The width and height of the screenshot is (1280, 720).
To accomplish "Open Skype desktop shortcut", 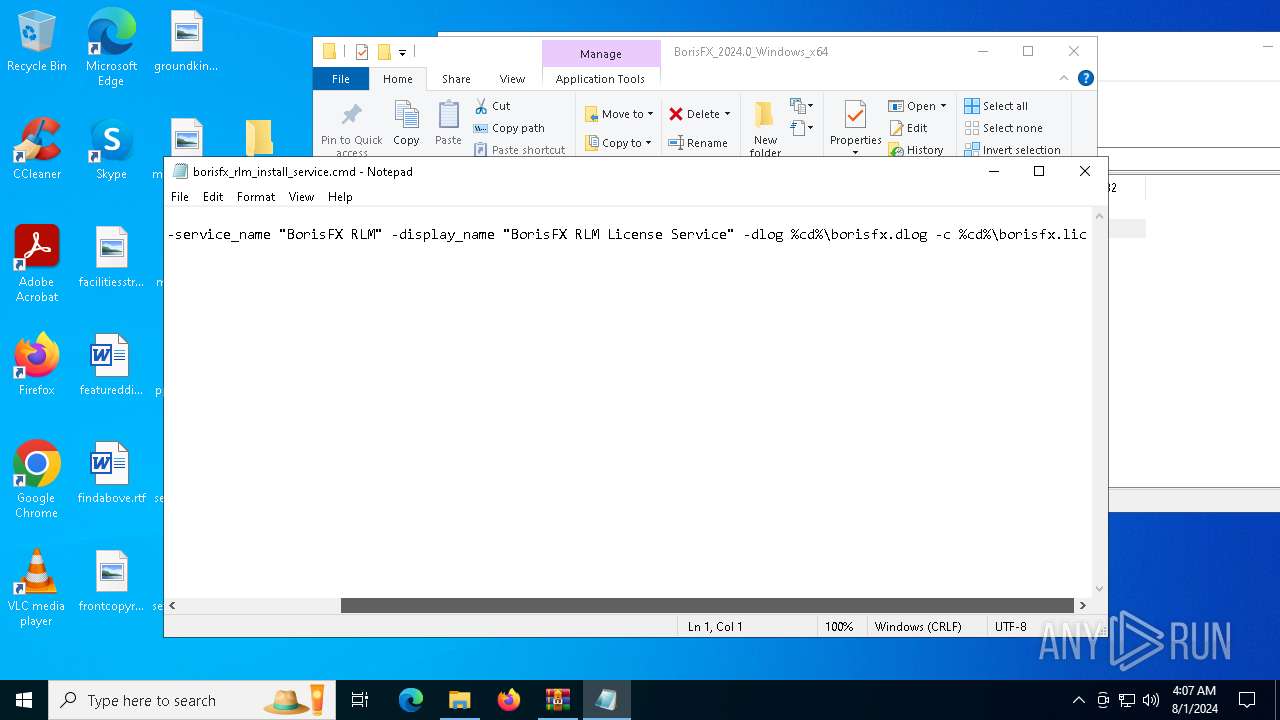I will click(111, 150).
